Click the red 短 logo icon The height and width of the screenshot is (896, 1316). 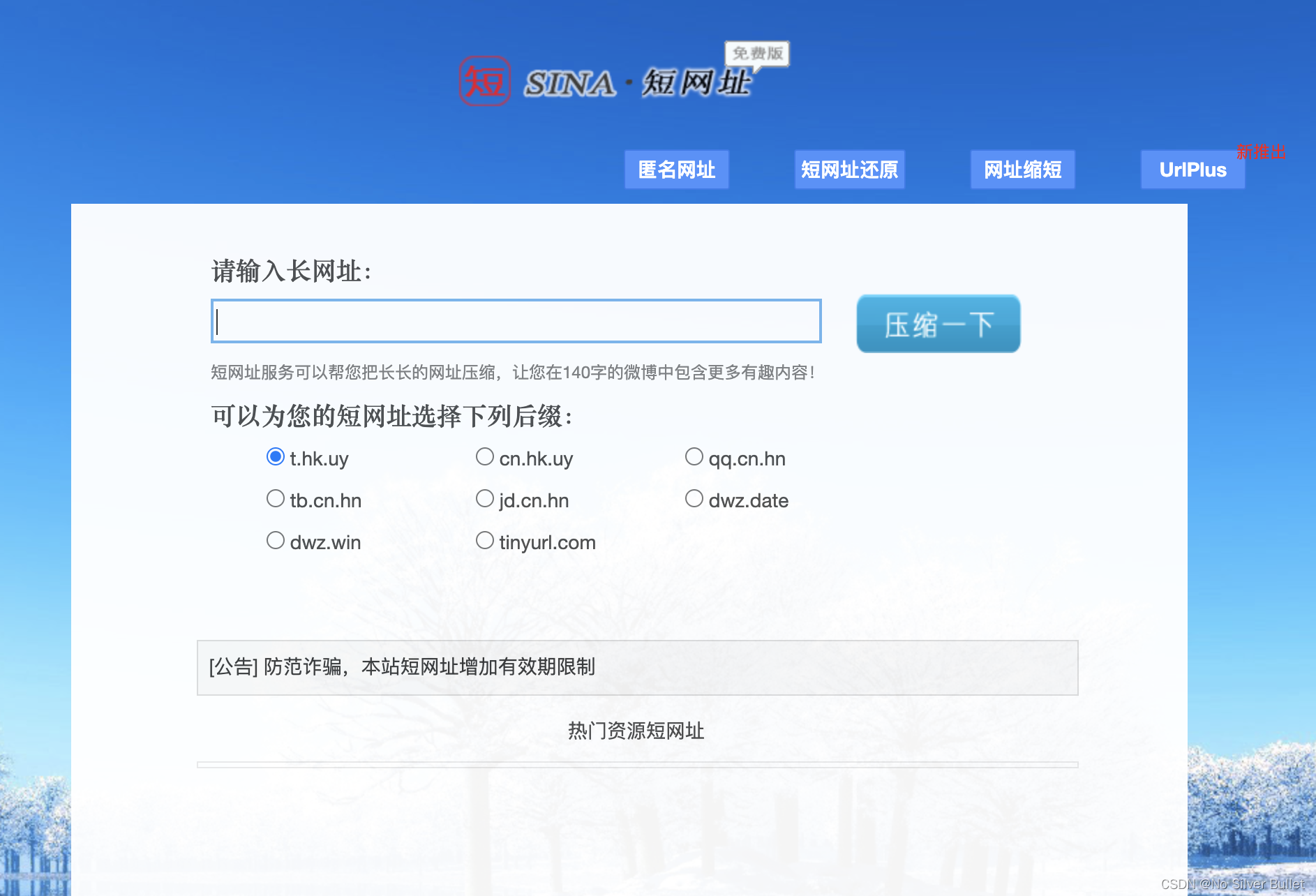point(484,81)
